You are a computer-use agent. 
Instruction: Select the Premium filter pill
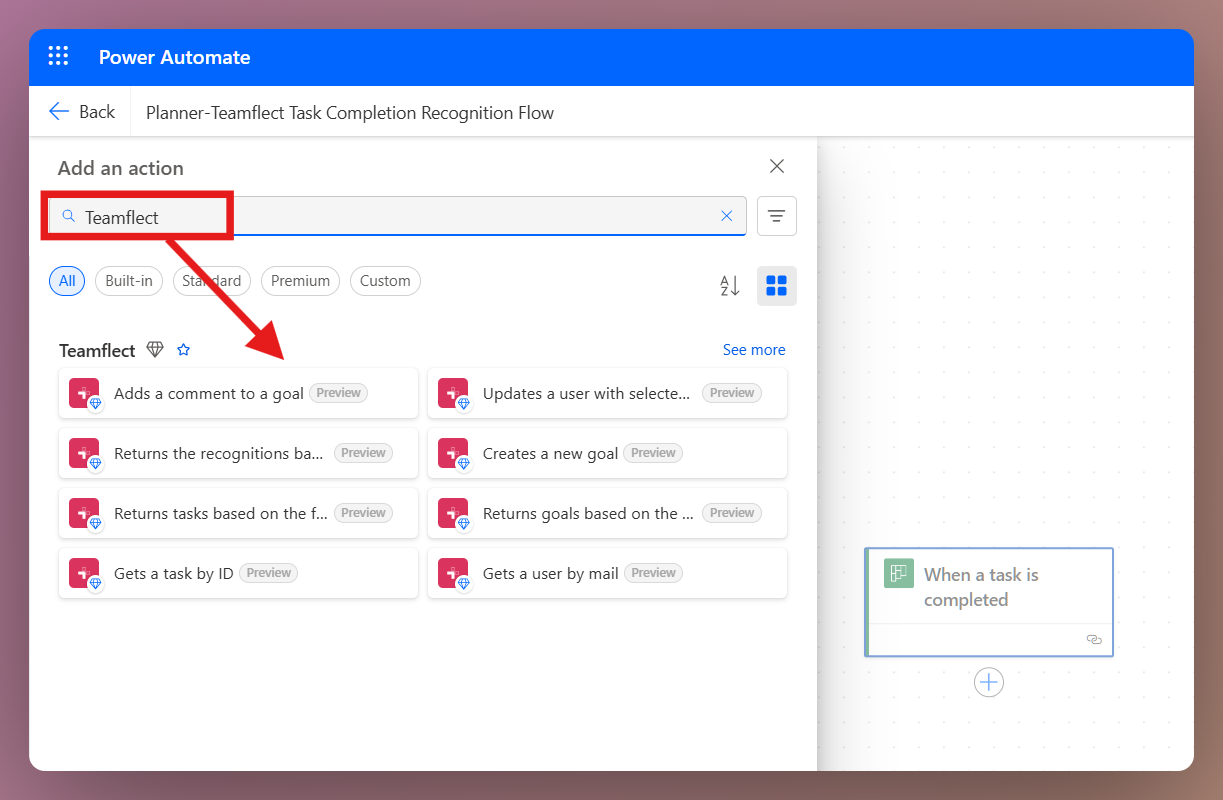coord(300,281)
